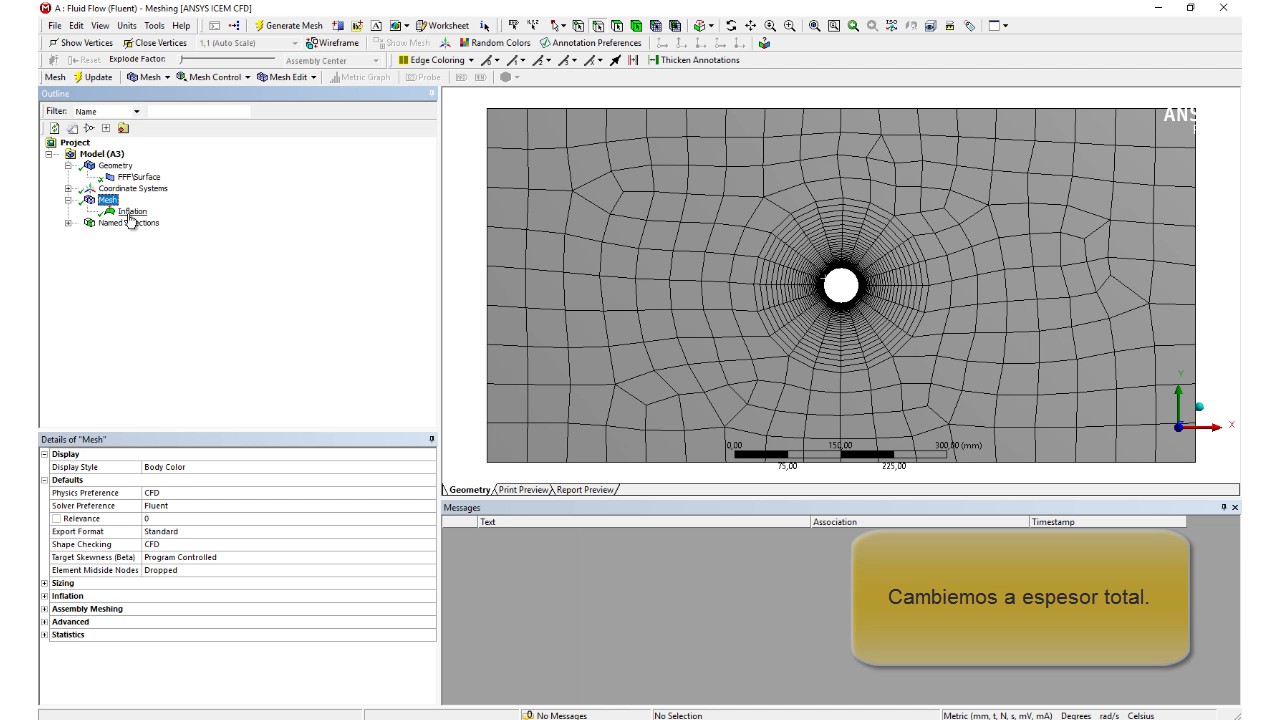Select the Project root item
This screenshot has width=1280, height=720.
tap(74, 143)
